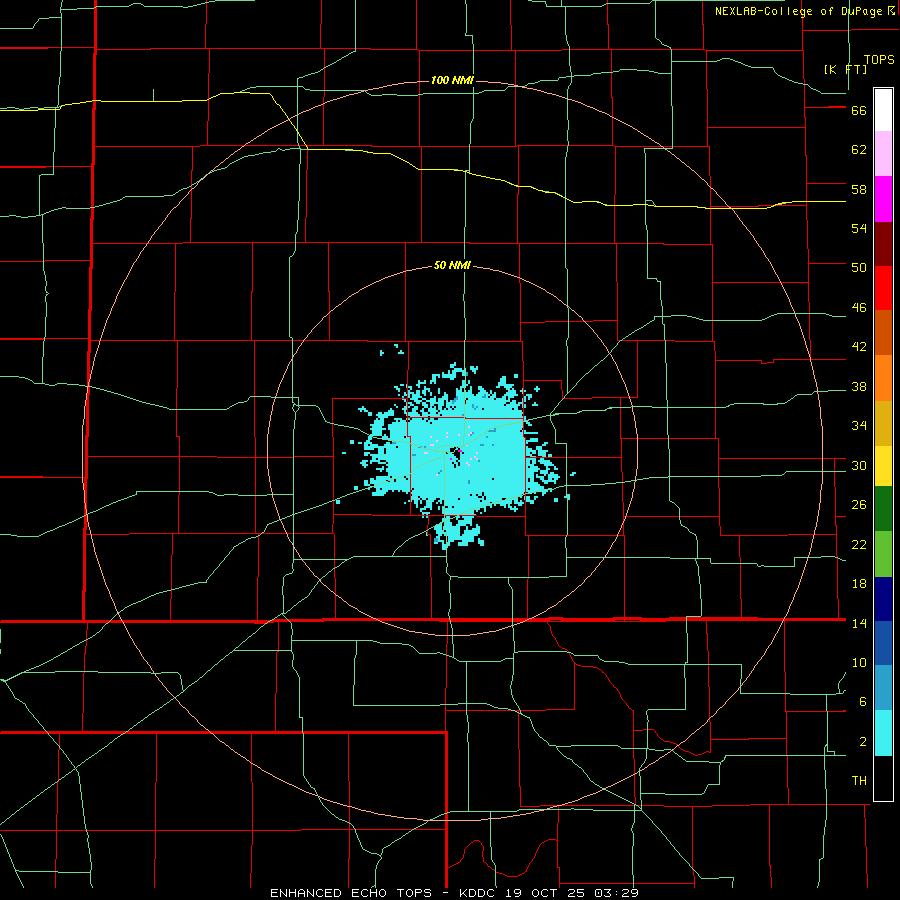Click the '50 NMI' range ring label
The image size is (900, 900).
point(452,265)
